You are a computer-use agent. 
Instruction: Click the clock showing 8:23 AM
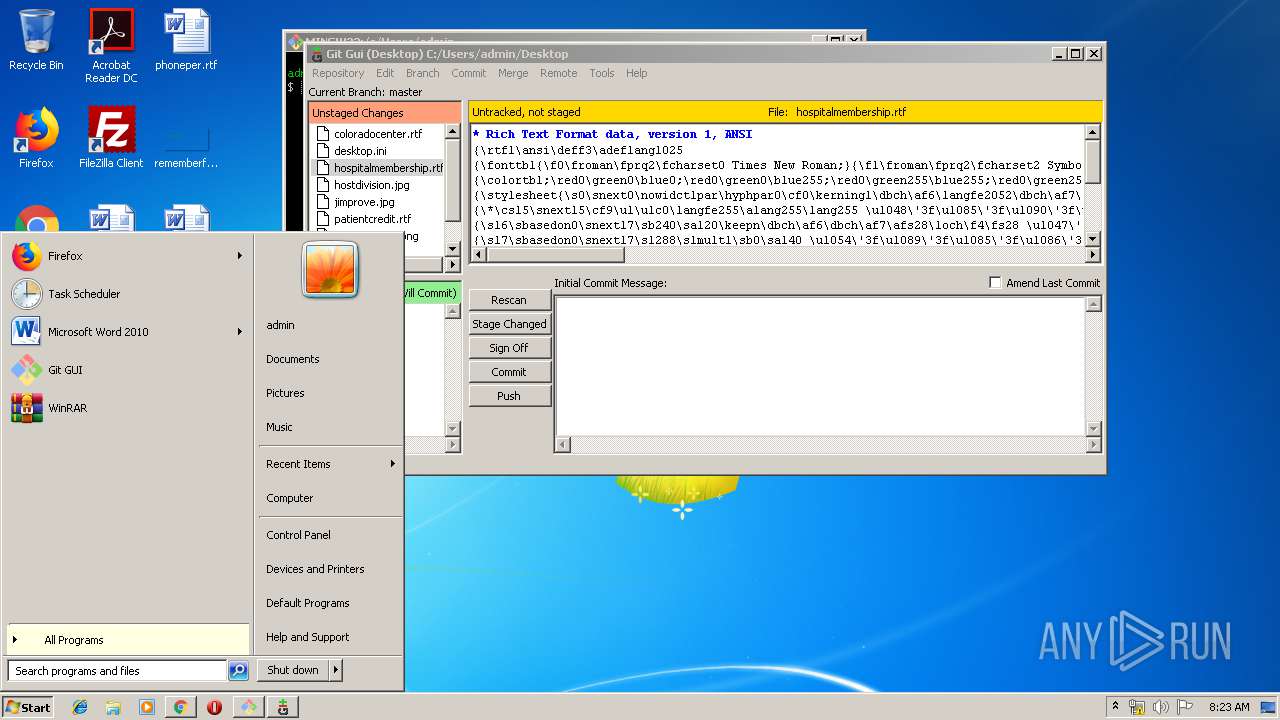pos(1229,707)
